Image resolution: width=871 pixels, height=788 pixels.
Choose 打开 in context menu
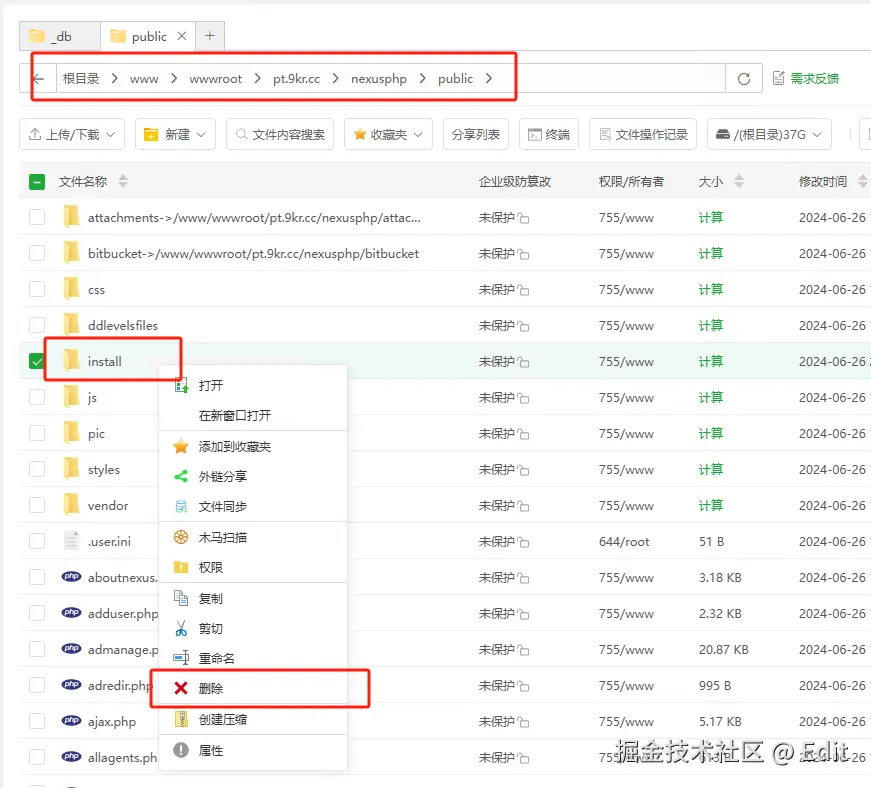point(253,385)
